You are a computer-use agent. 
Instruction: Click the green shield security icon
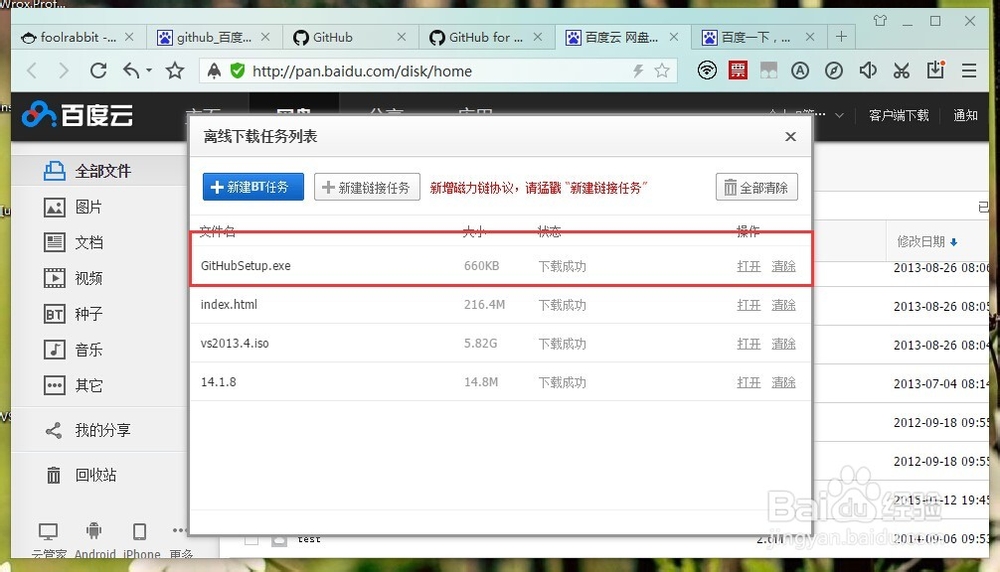238,71
